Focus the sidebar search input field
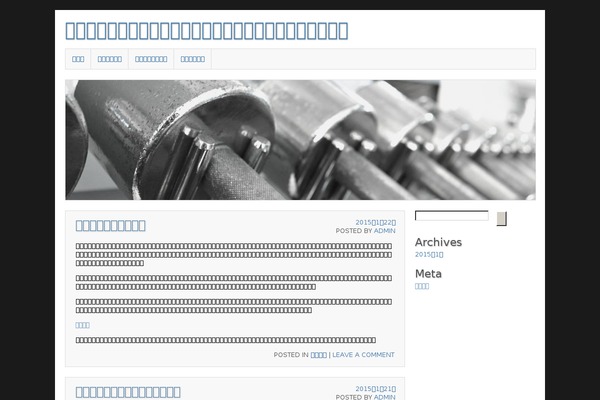600x400 pixels. point(452,216)
